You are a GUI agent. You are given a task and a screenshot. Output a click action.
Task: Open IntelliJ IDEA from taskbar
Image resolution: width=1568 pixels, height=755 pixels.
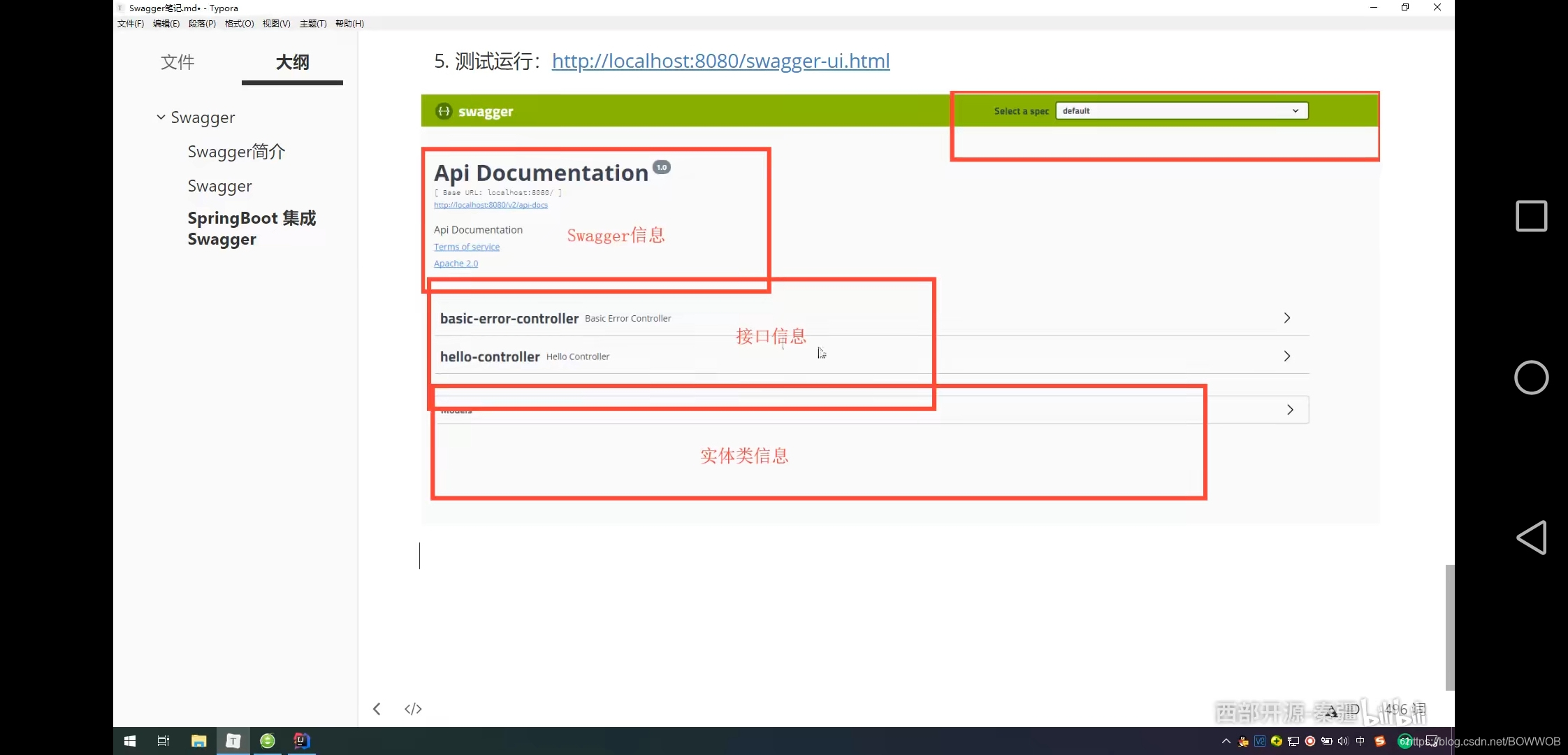point(302,740)
